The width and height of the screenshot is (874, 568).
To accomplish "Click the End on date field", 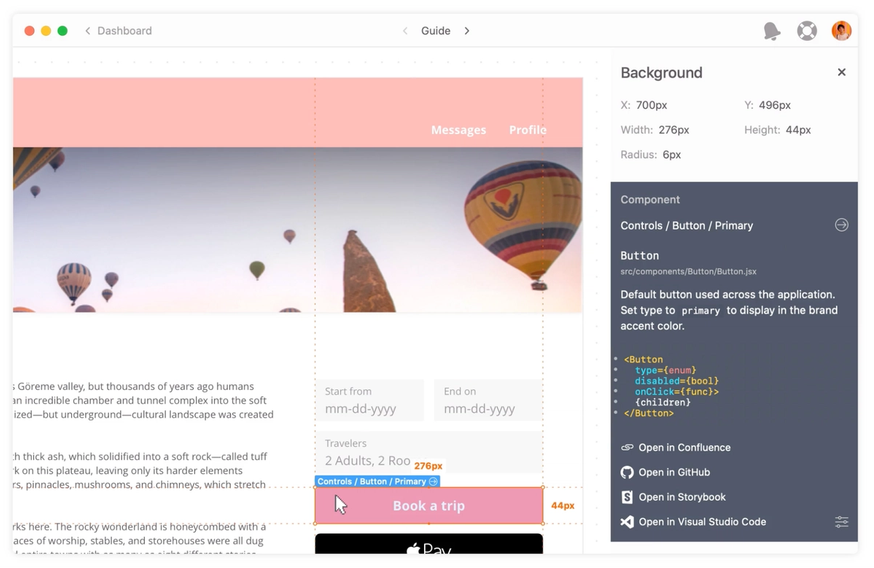I will tap(488, 400).
